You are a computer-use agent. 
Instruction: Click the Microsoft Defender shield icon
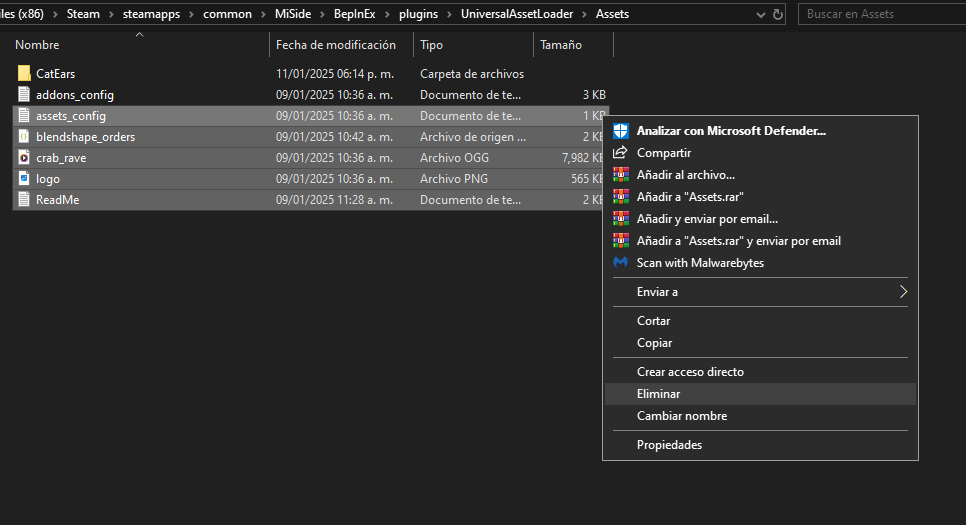pos(620,131)
